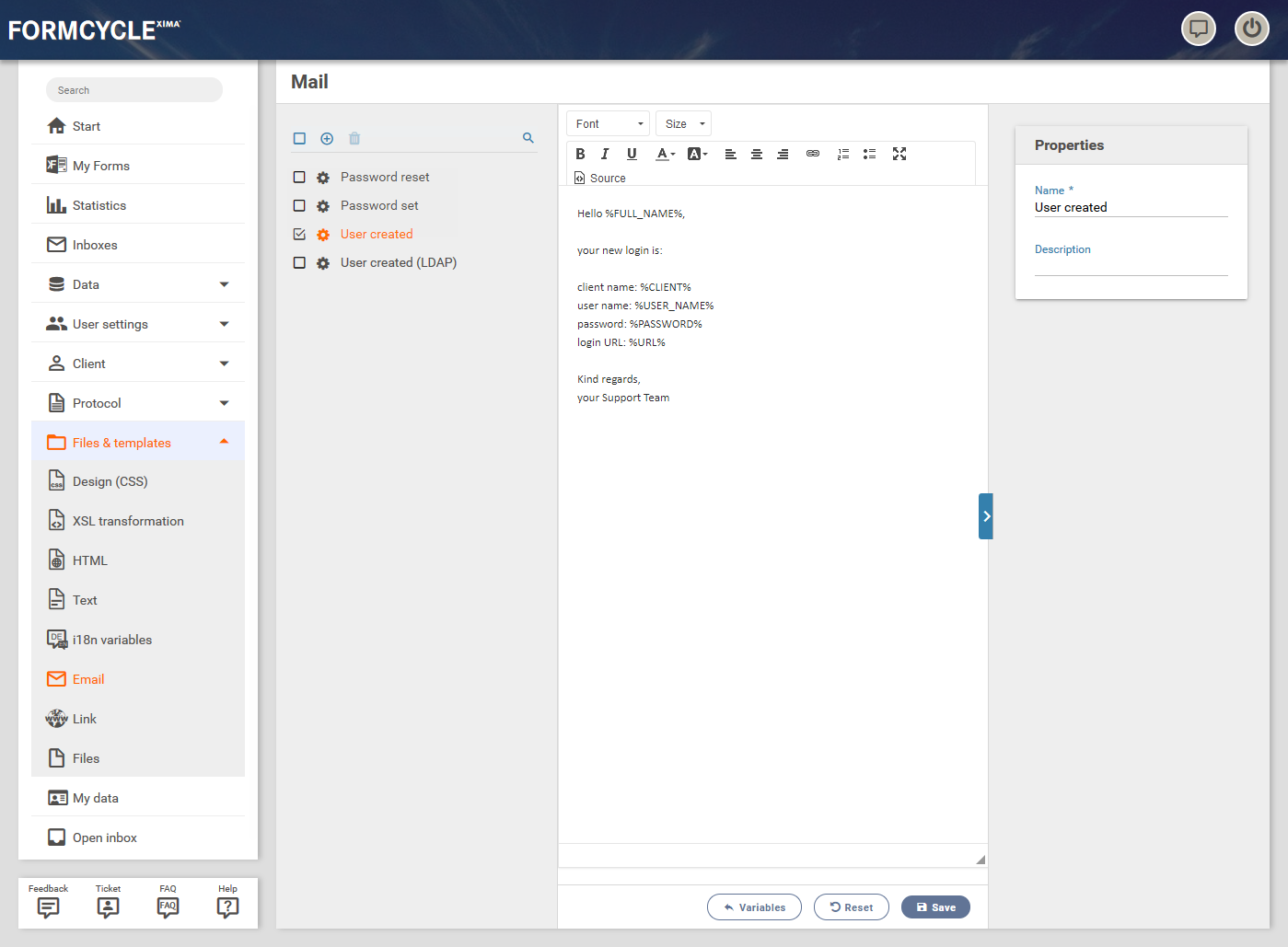The image size is (1288, 947).
Task: Click the Description input field
Action: point(1131,266)
